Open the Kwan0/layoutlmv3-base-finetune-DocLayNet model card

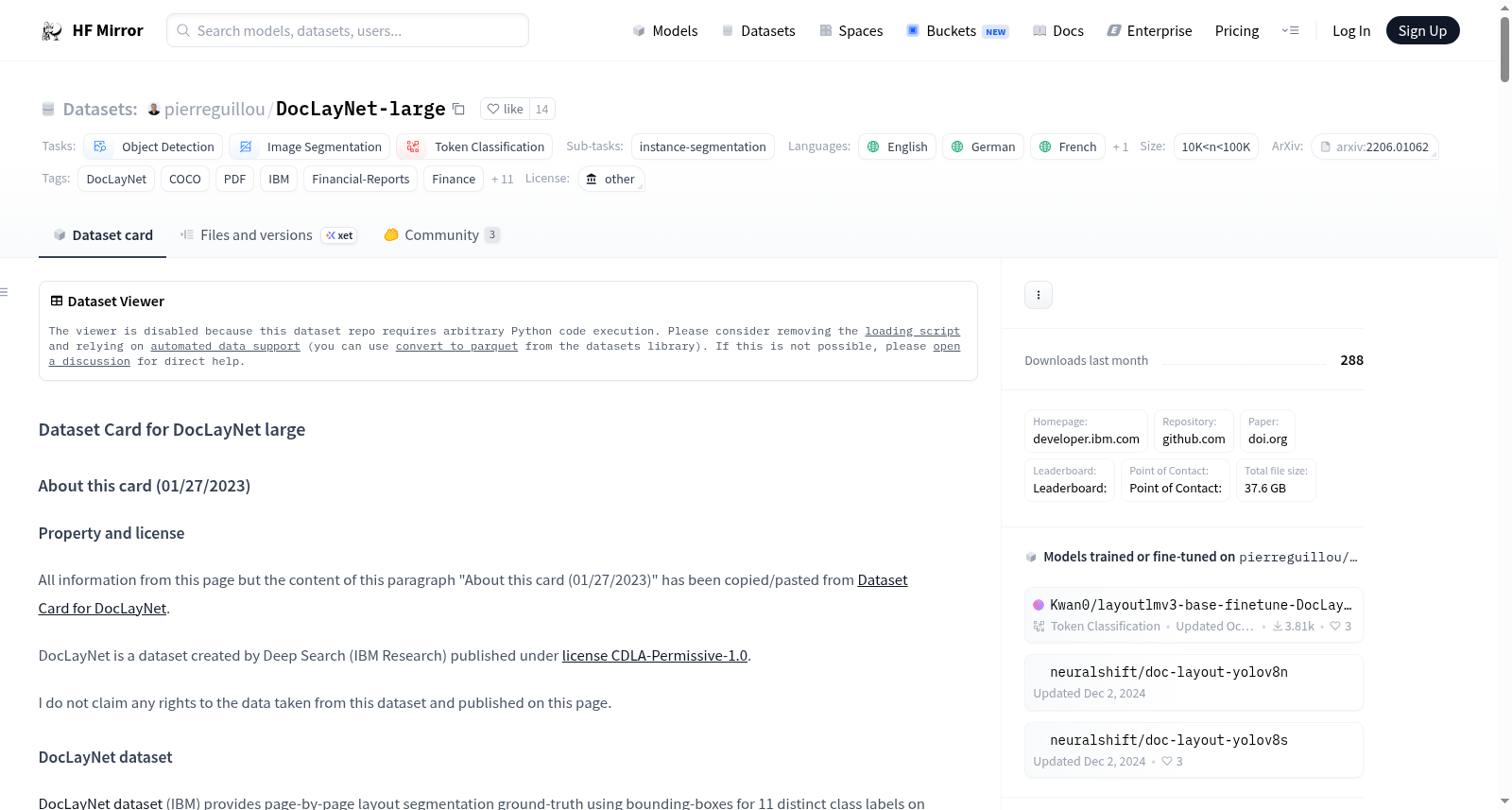[x=1194, y=615]
